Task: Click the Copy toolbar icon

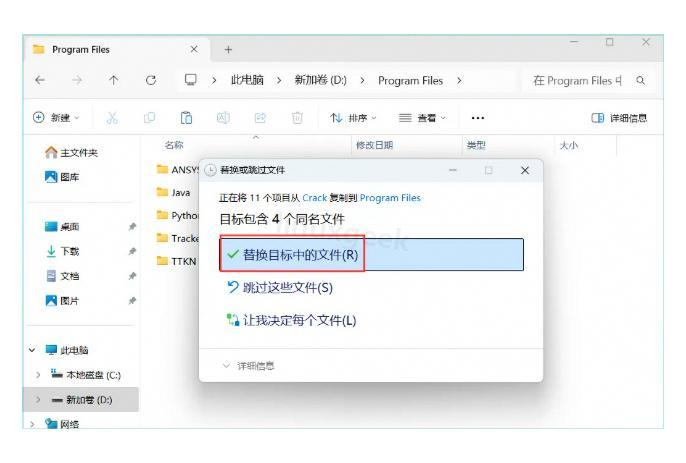Action: pos(149,118)
